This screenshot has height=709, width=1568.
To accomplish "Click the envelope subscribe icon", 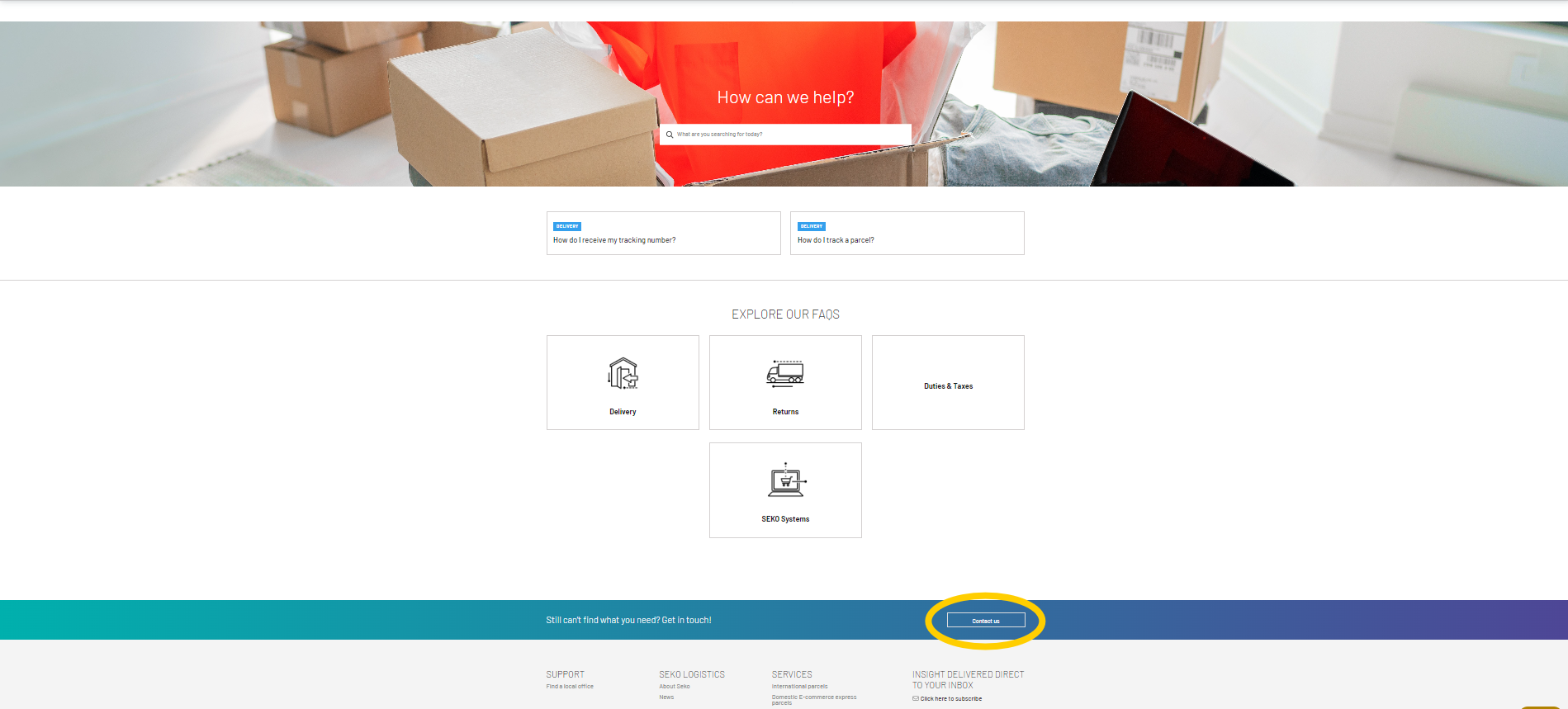I will click(x=916, y=698).
